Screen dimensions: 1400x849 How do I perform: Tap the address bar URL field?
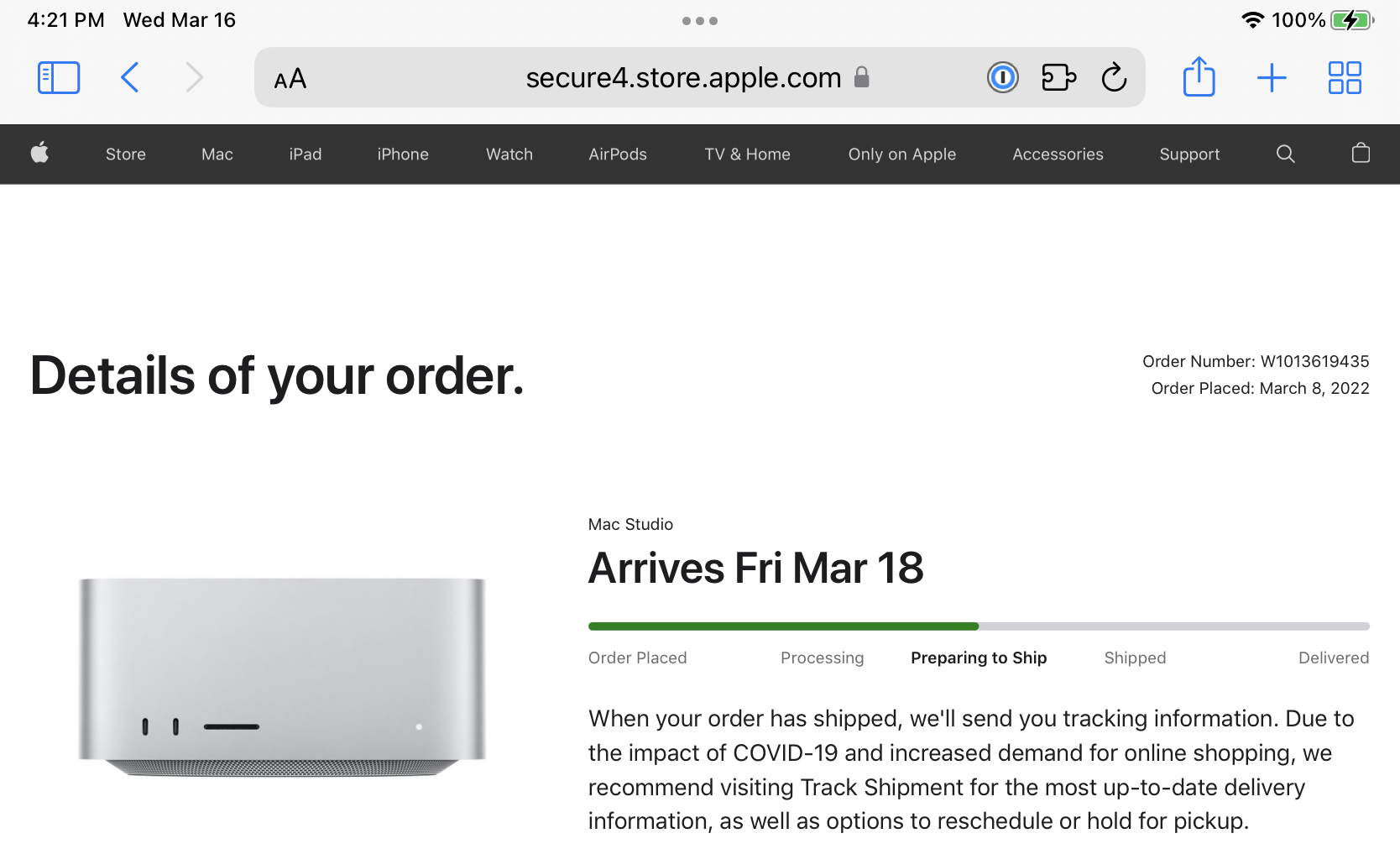click(682, 78)
